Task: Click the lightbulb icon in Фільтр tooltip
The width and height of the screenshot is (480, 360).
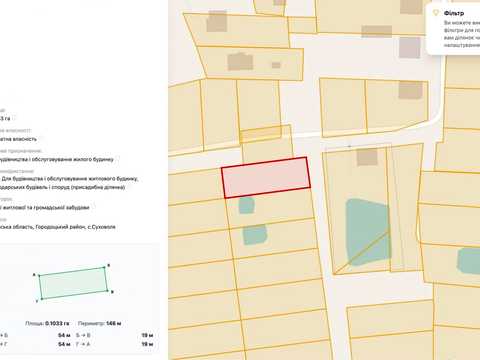Action: coord(435,13)
